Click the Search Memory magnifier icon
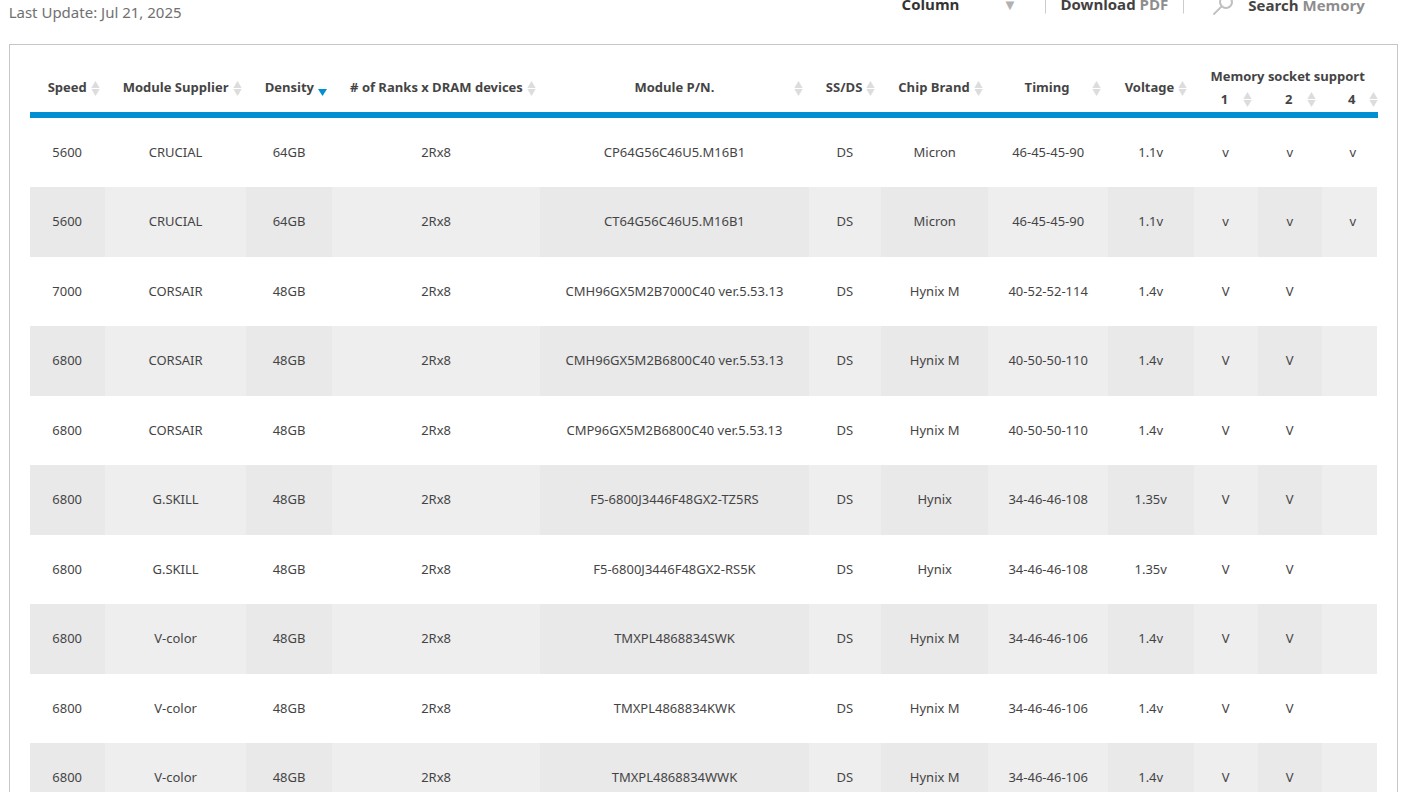This screenshot has width=1416, height=792. tap(1222, 6)
